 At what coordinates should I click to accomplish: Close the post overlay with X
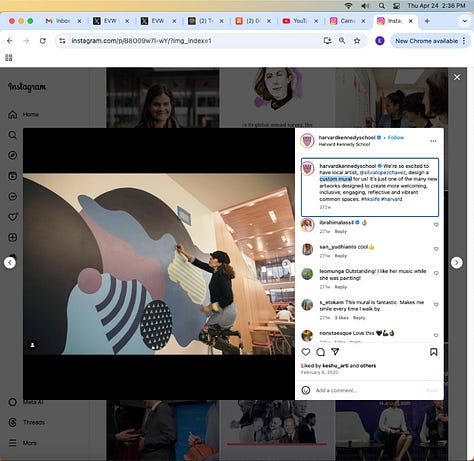(x=457, y=77)
